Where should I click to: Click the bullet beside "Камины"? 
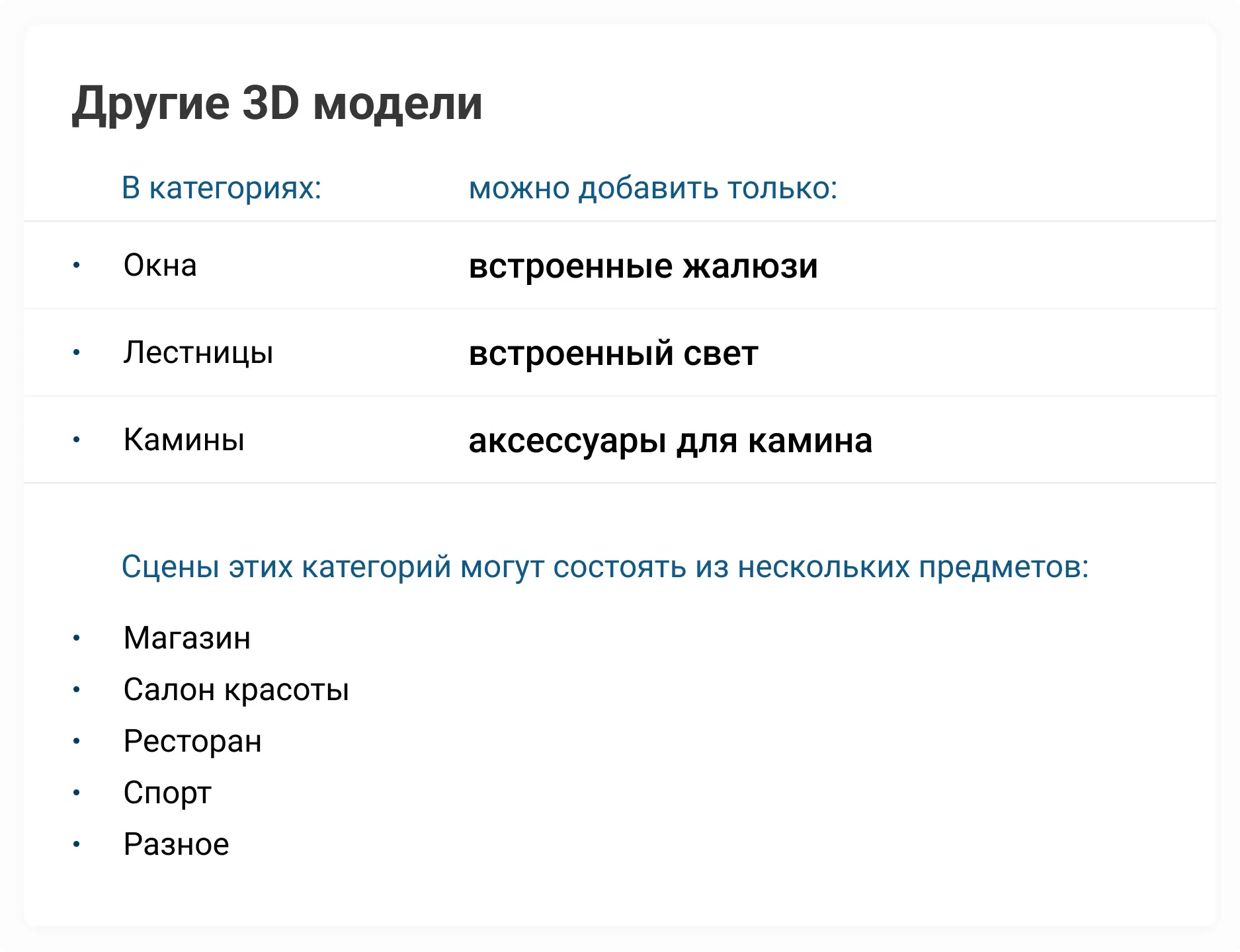77,440
